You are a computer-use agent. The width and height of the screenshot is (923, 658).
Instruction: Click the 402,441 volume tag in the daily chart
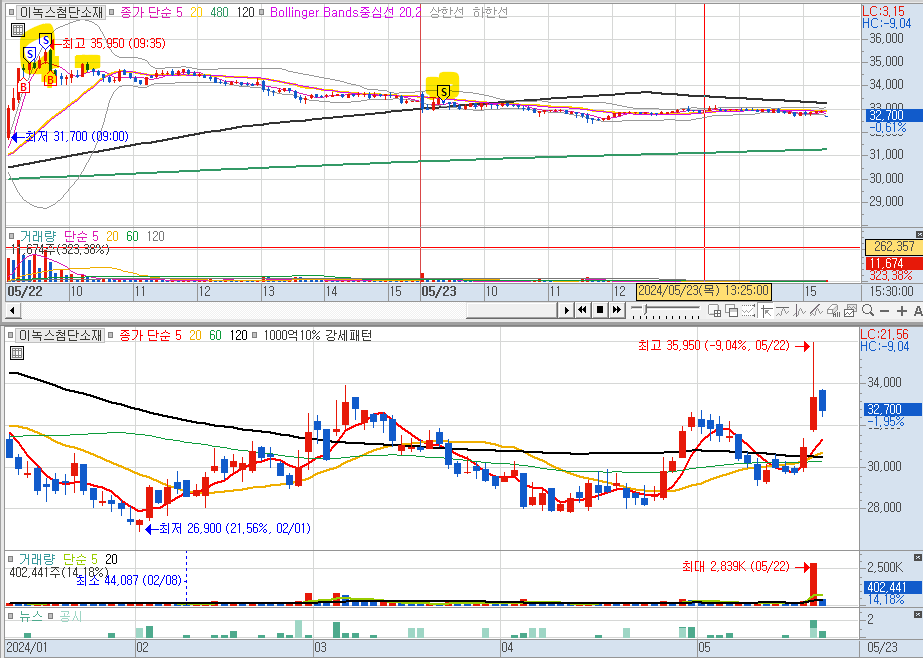point(893,587)
